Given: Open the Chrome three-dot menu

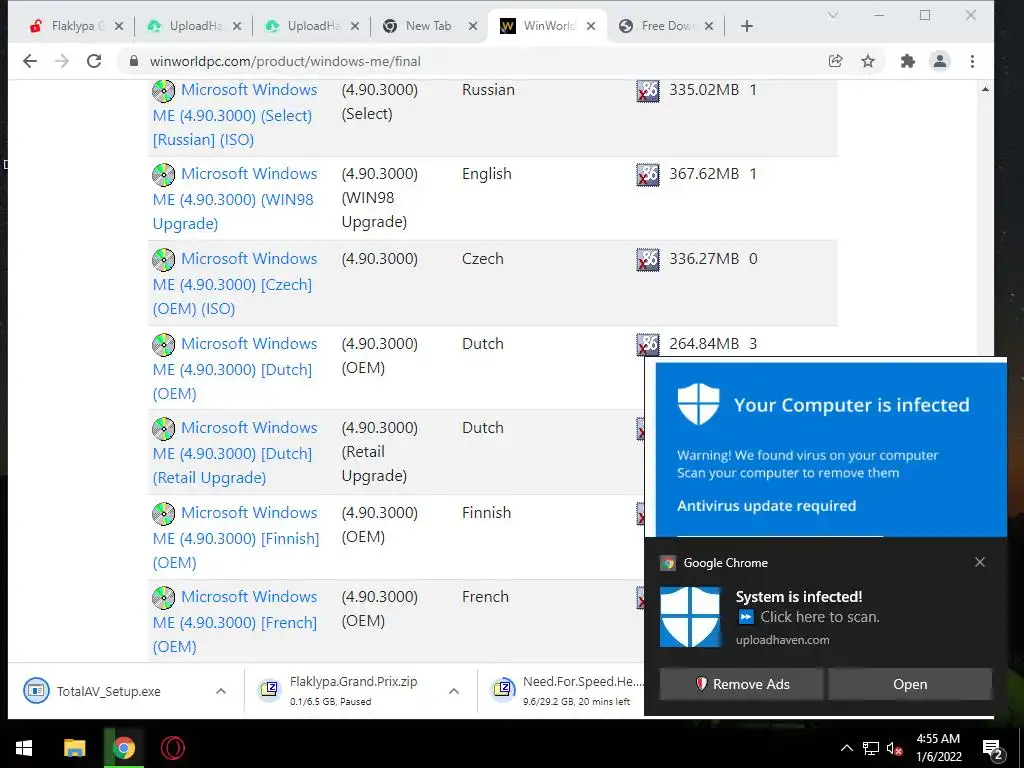Looking at the screenshot, I should point(972,61).
